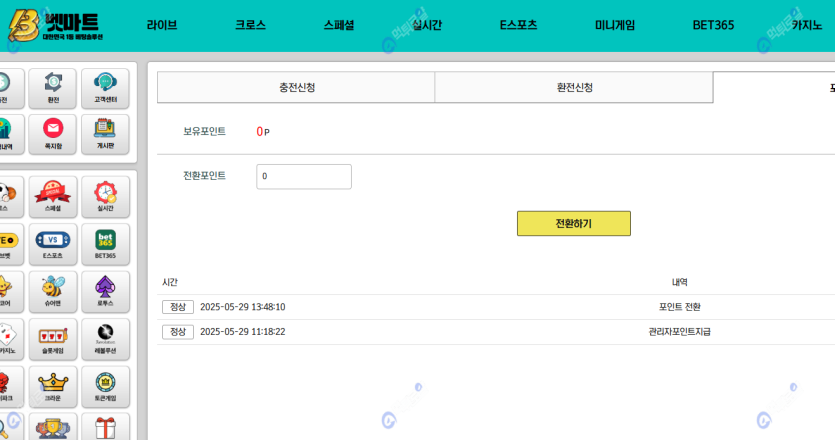Viewport: 835px width, 440px height.
Task: Open 라이브 in the top navigation
Action: (161, 26)
